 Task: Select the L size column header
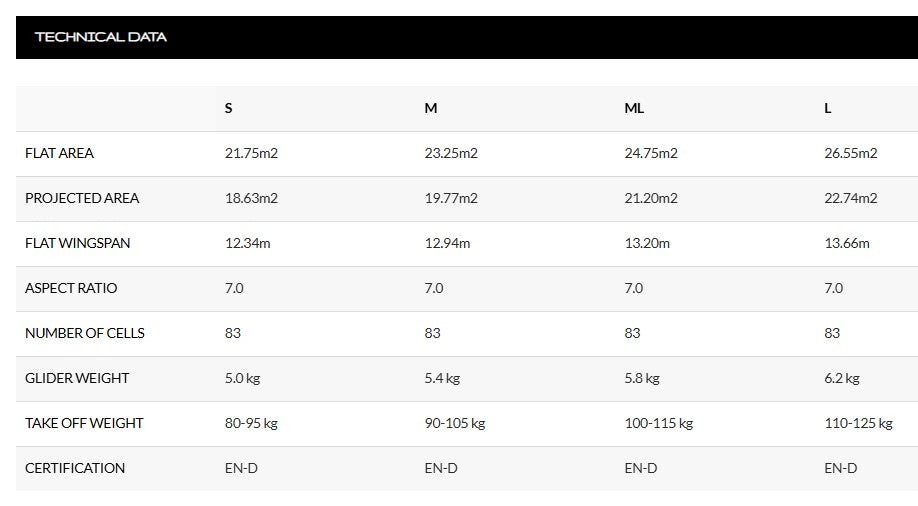click(828, 108)
